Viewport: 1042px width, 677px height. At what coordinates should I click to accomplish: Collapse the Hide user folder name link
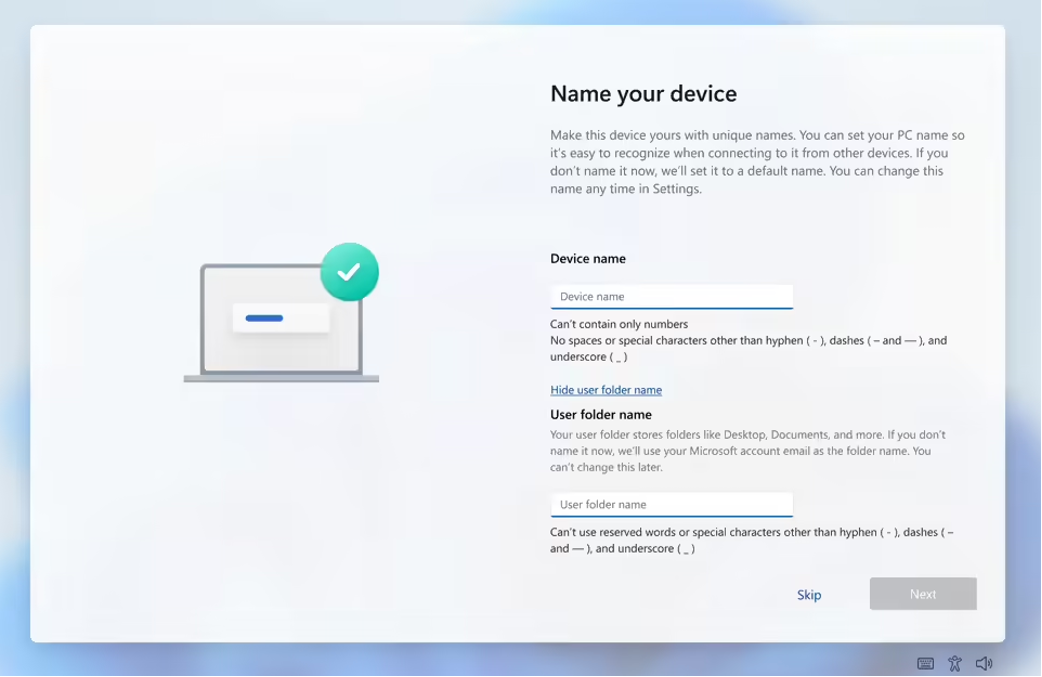(606, 390)
